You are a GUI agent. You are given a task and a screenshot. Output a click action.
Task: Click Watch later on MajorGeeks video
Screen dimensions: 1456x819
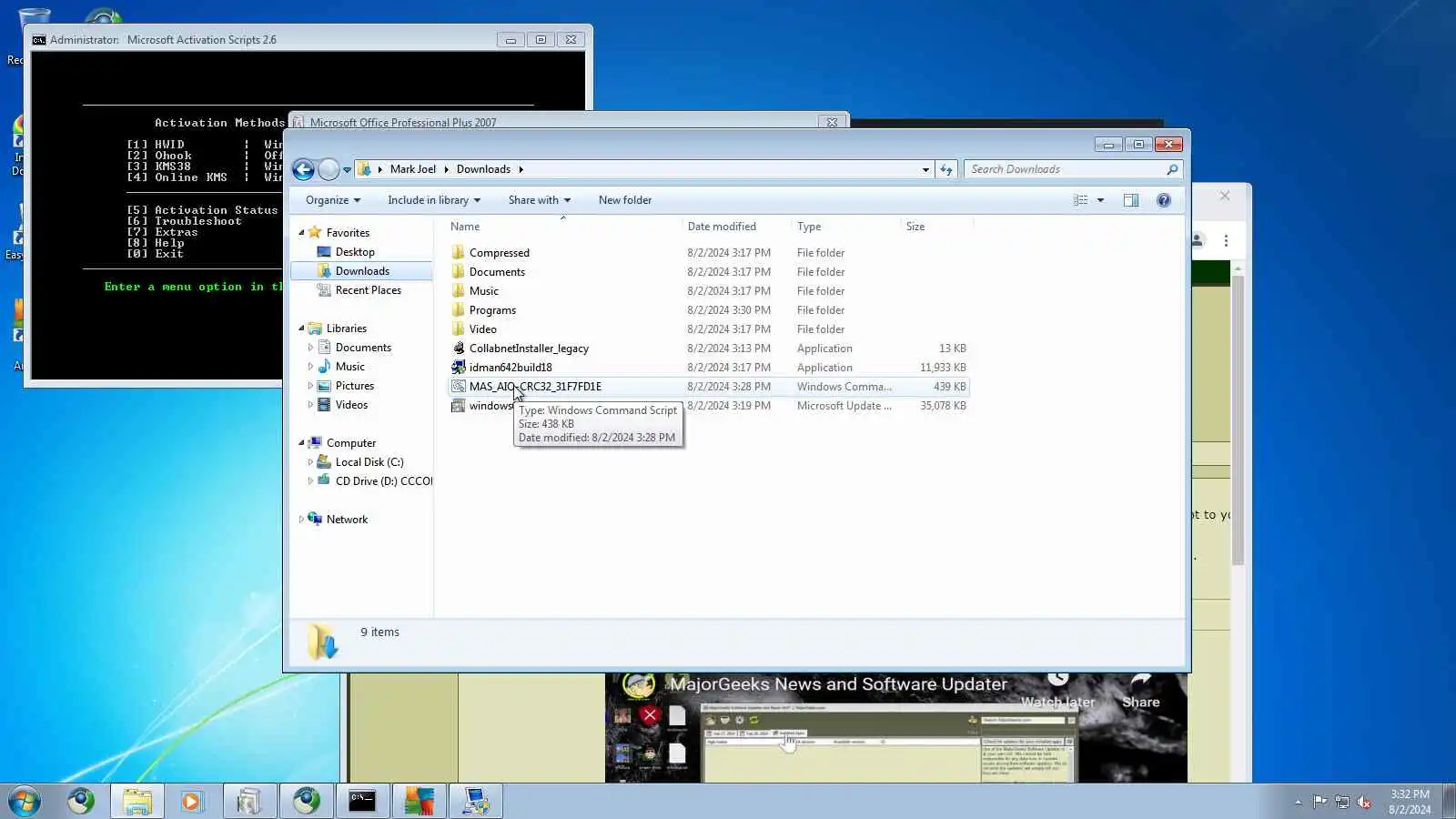coord(1057,692)
